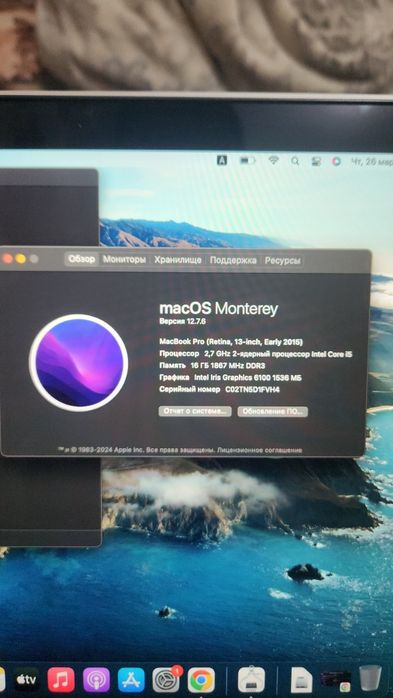Open the Boot Camp-style drive icon in Dock
This screenshot has width=393, height=698.
click(x=251, y=680)
